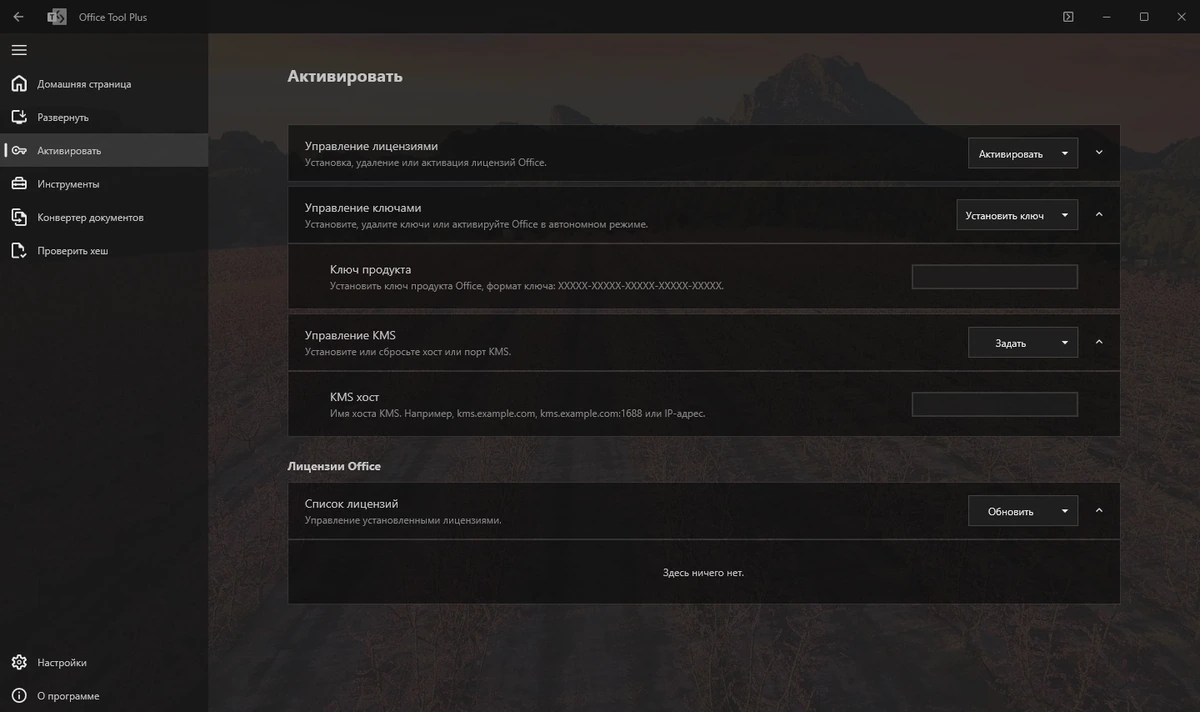Click the Office Tool Plus logo icon

(57, 17)
